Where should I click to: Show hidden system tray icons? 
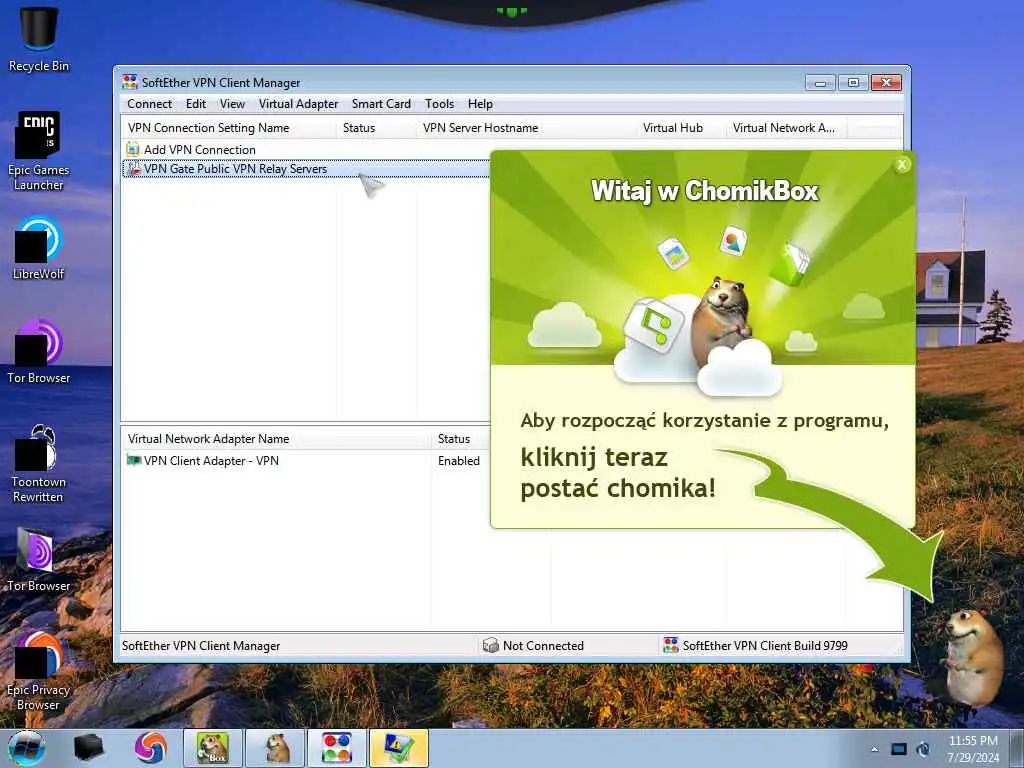click(874, 749)
